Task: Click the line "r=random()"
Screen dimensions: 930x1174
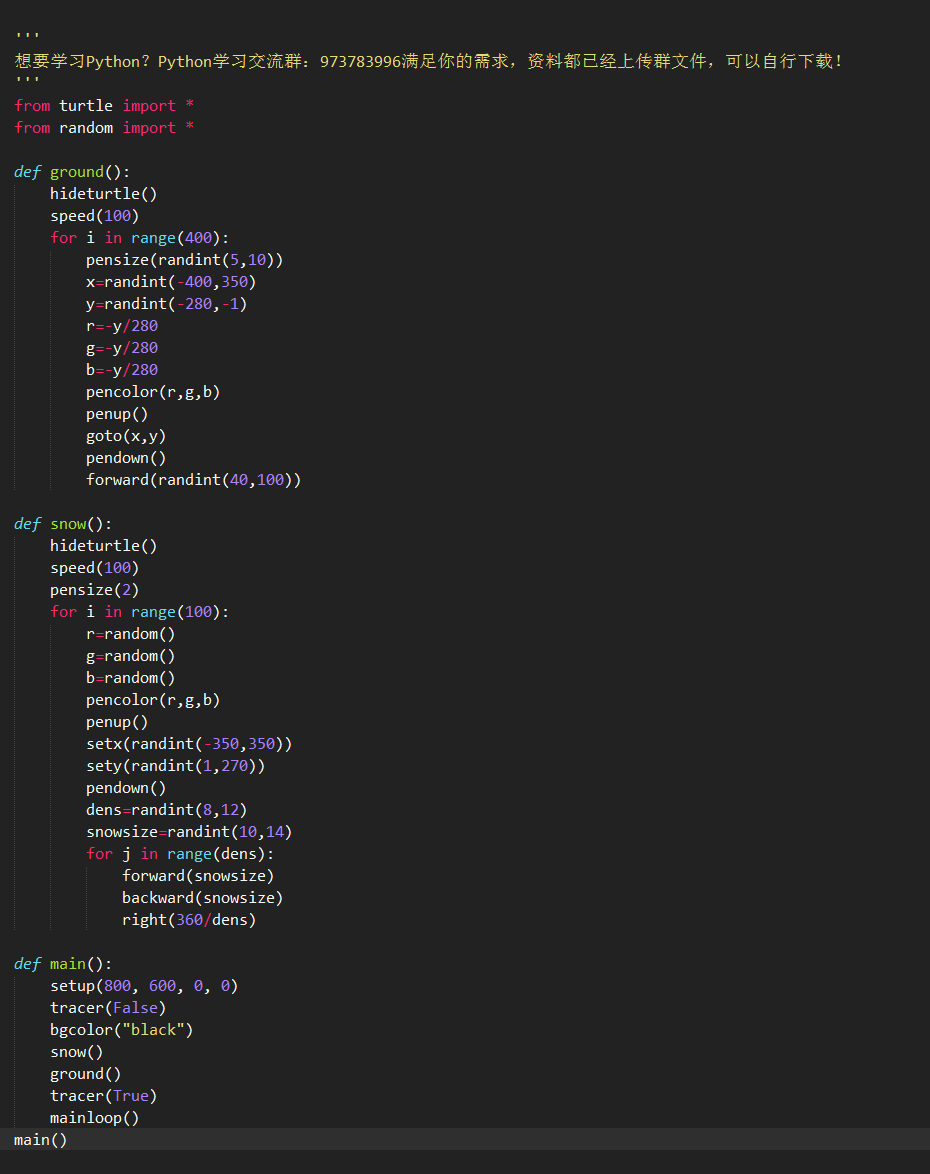Action: tap(130, 634)
